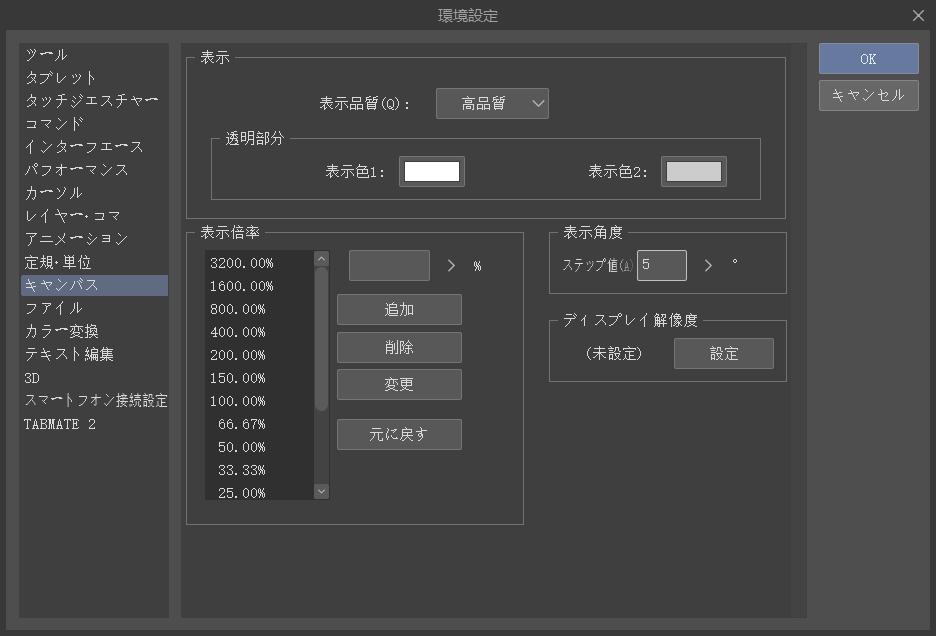Click the 削除 button
Screen dimensions: 936x636
coord(399,348)
